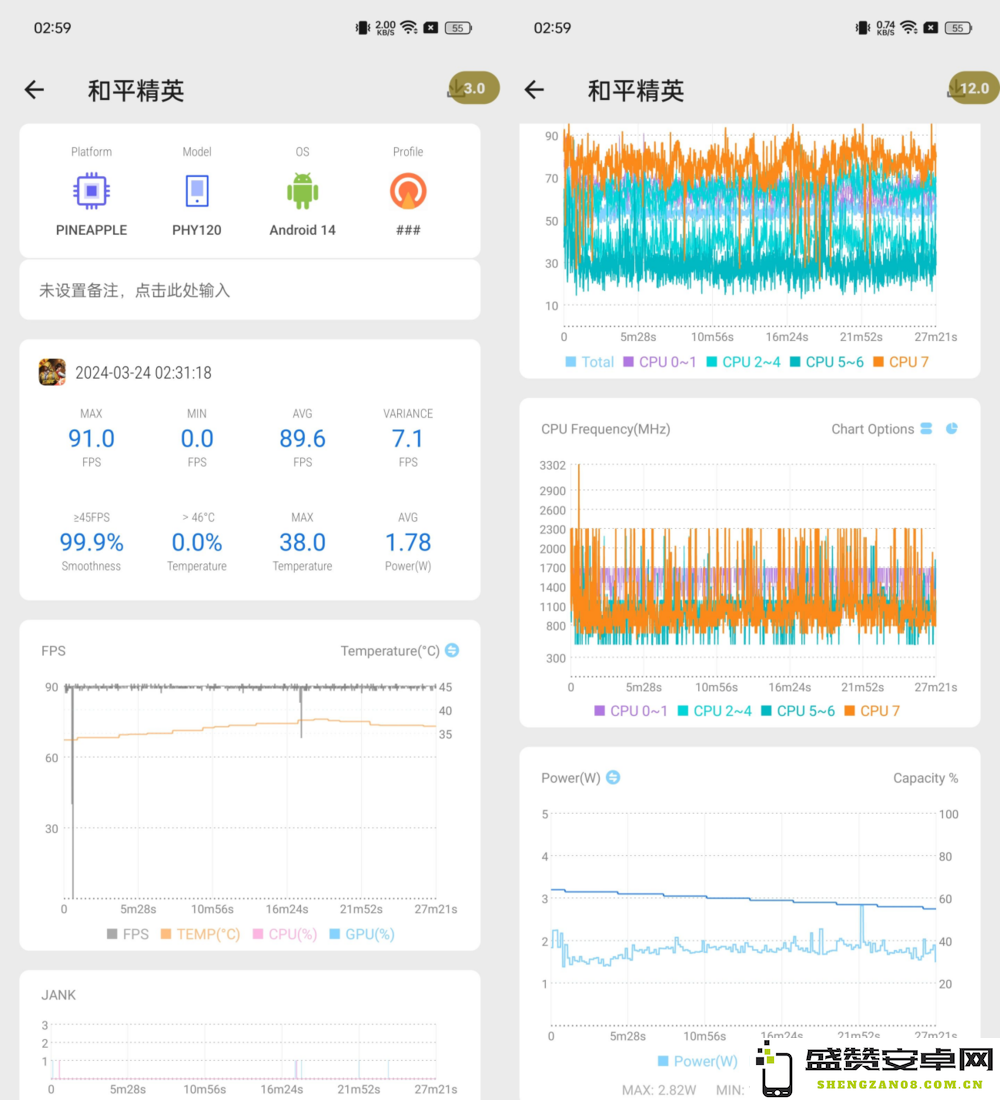
Task: Click the orange CPU 7 swatch under CPU Frequency chart
Action: coord(849,711)
